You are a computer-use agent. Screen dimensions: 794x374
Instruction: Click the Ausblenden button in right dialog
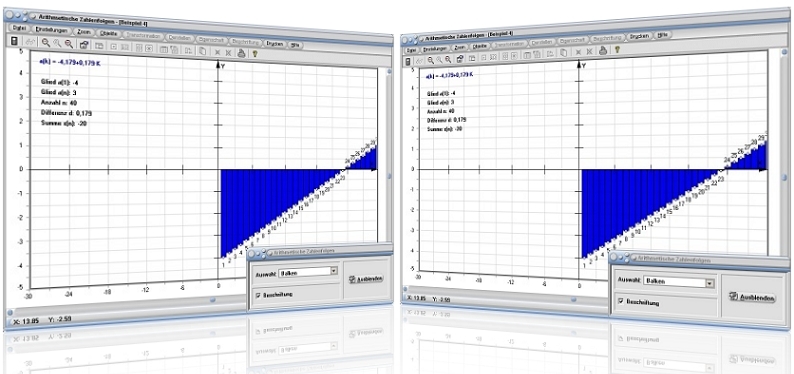click(752, 297)
